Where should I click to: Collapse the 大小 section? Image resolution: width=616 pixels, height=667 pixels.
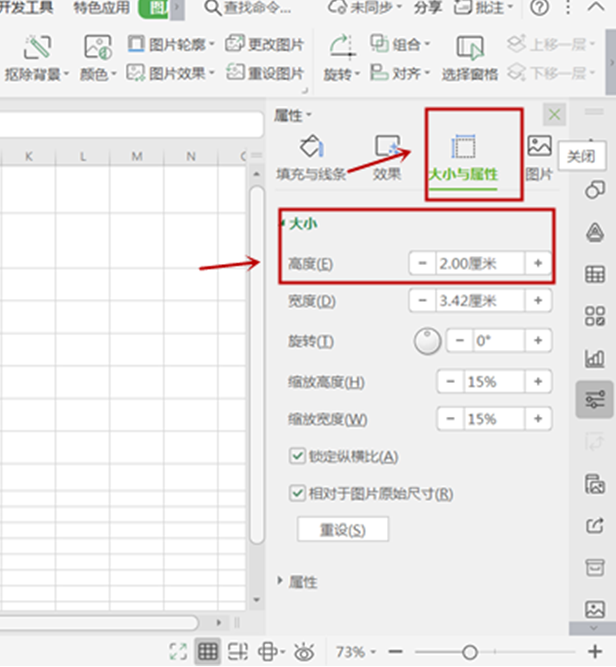299,224
